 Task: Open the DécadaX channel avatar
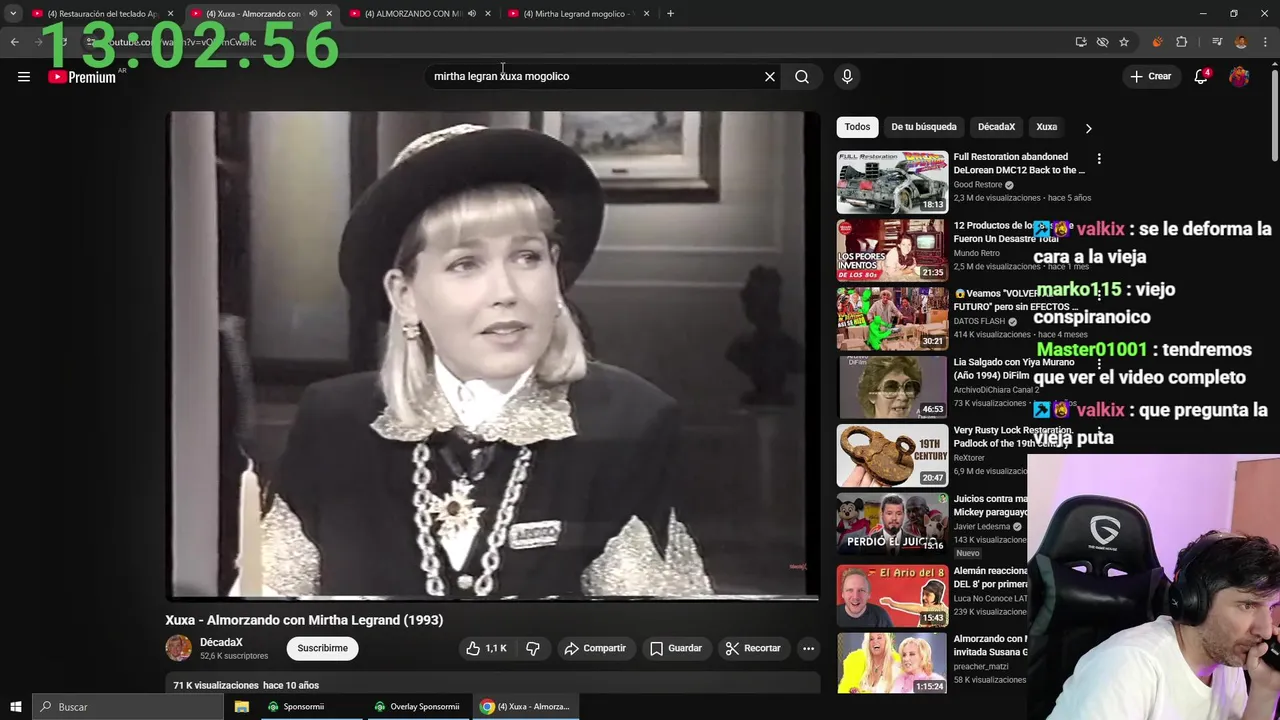point(178,648)
